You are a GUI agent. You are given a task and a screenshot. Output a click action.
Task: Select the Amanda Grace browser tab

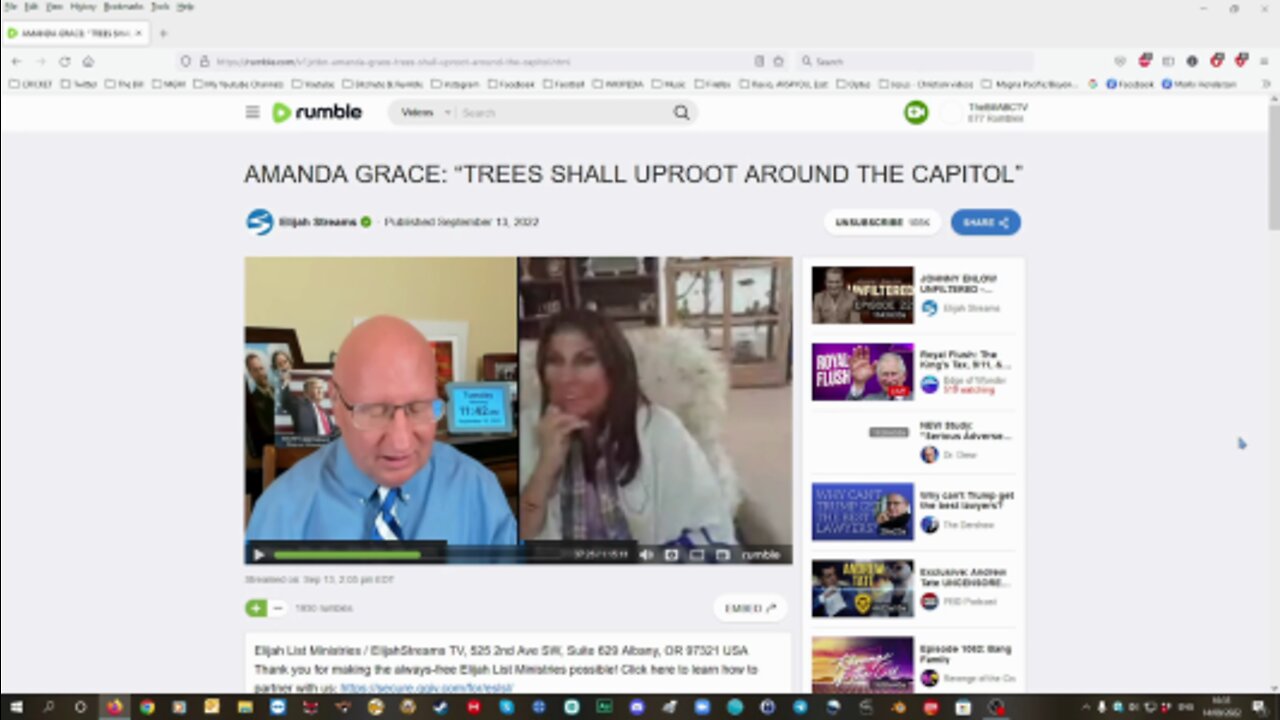[x=76, y=33]
